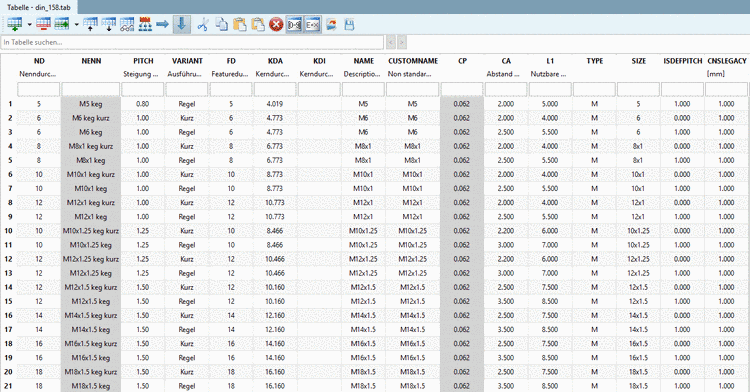Click the M14x1.5 NAME cell in row 16
Viewport: 750px width, 392px height.
tap(364, 316)
